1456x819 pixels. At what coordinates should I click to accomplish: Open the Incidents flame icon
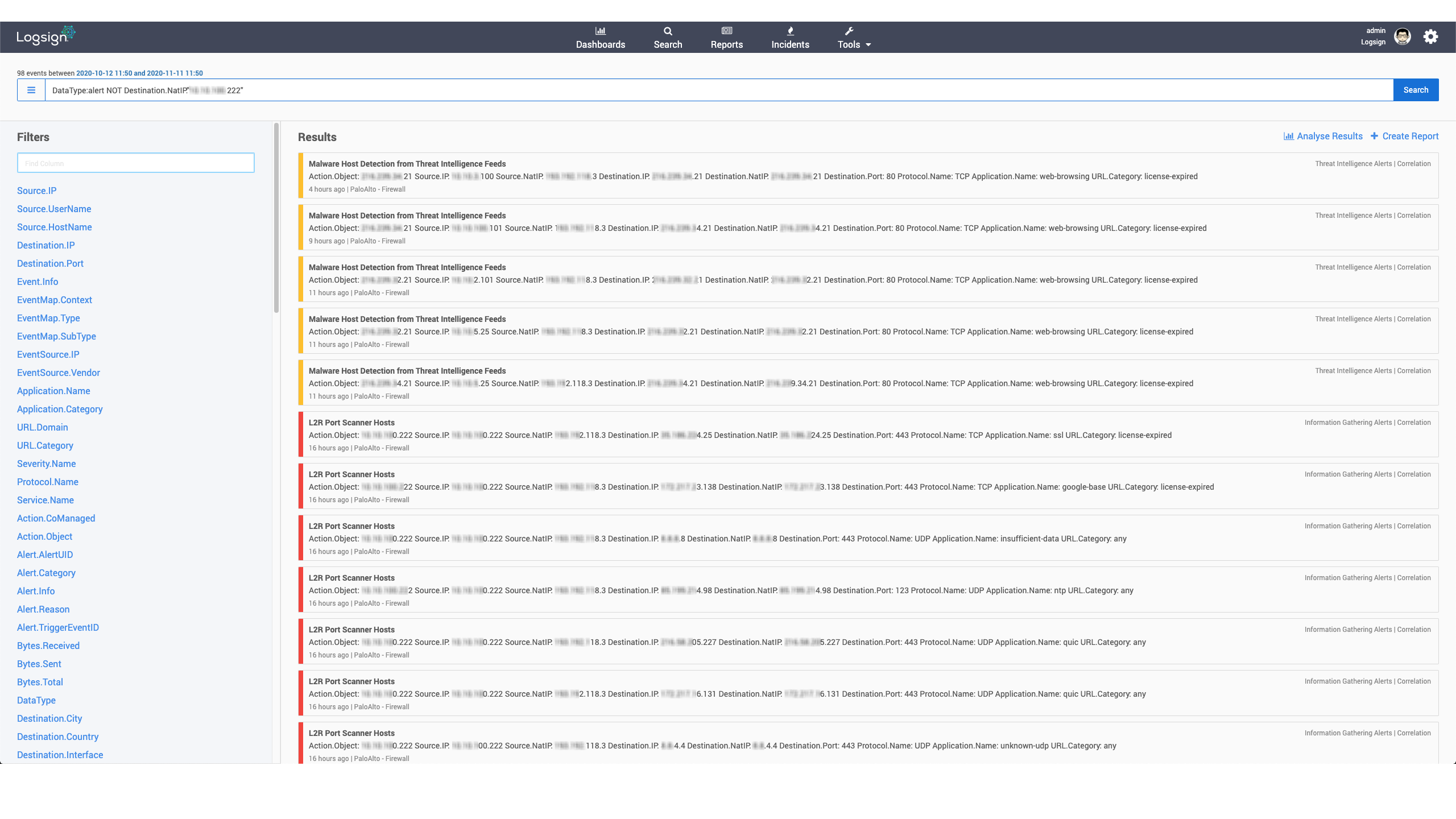790,31
